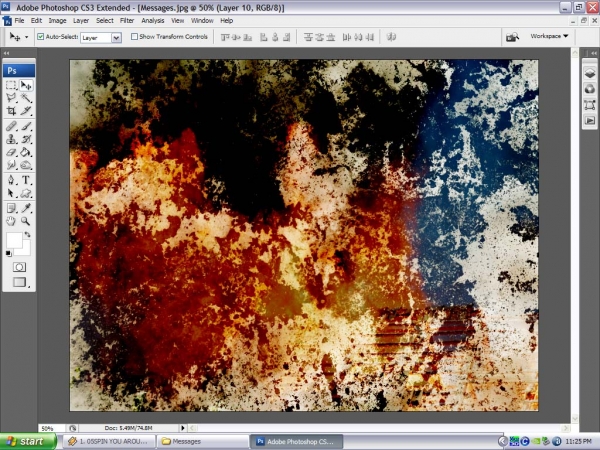The image size is (600, 450).
Task: Select the Eraser tool
Action: tap(11, 152)
